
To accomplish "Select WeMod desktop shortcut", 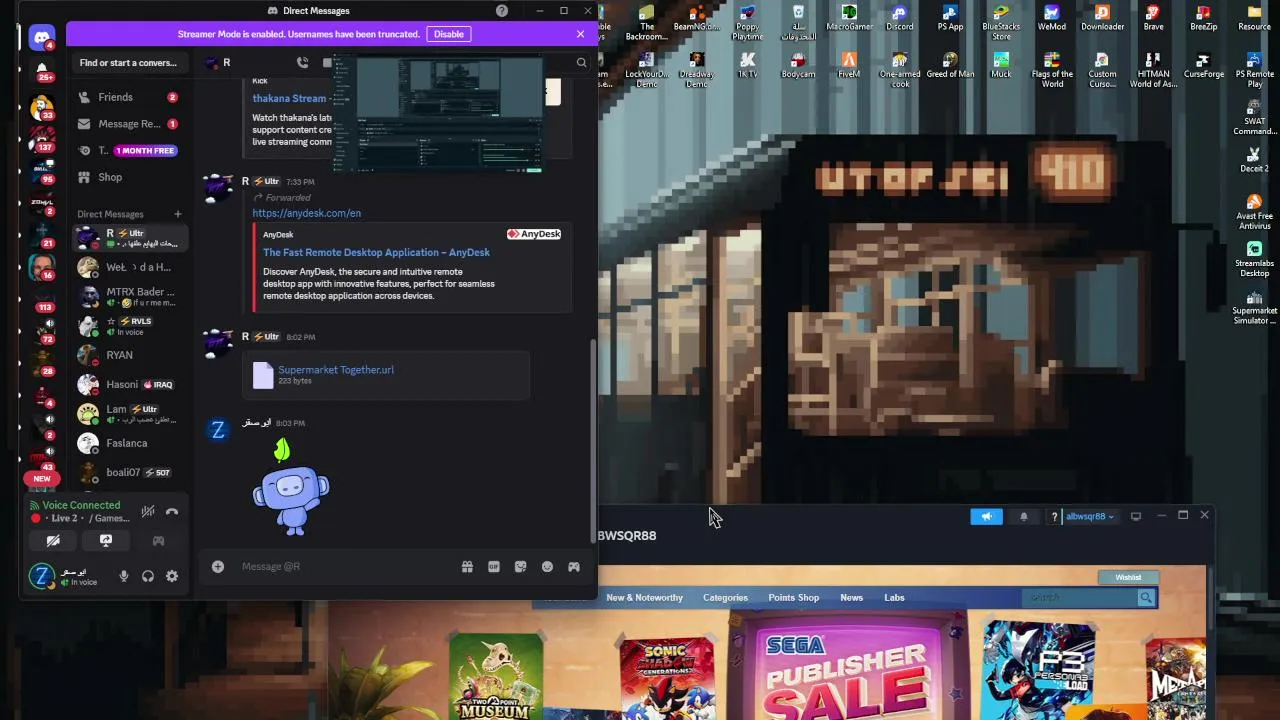I will click(x=1051, y=18).
